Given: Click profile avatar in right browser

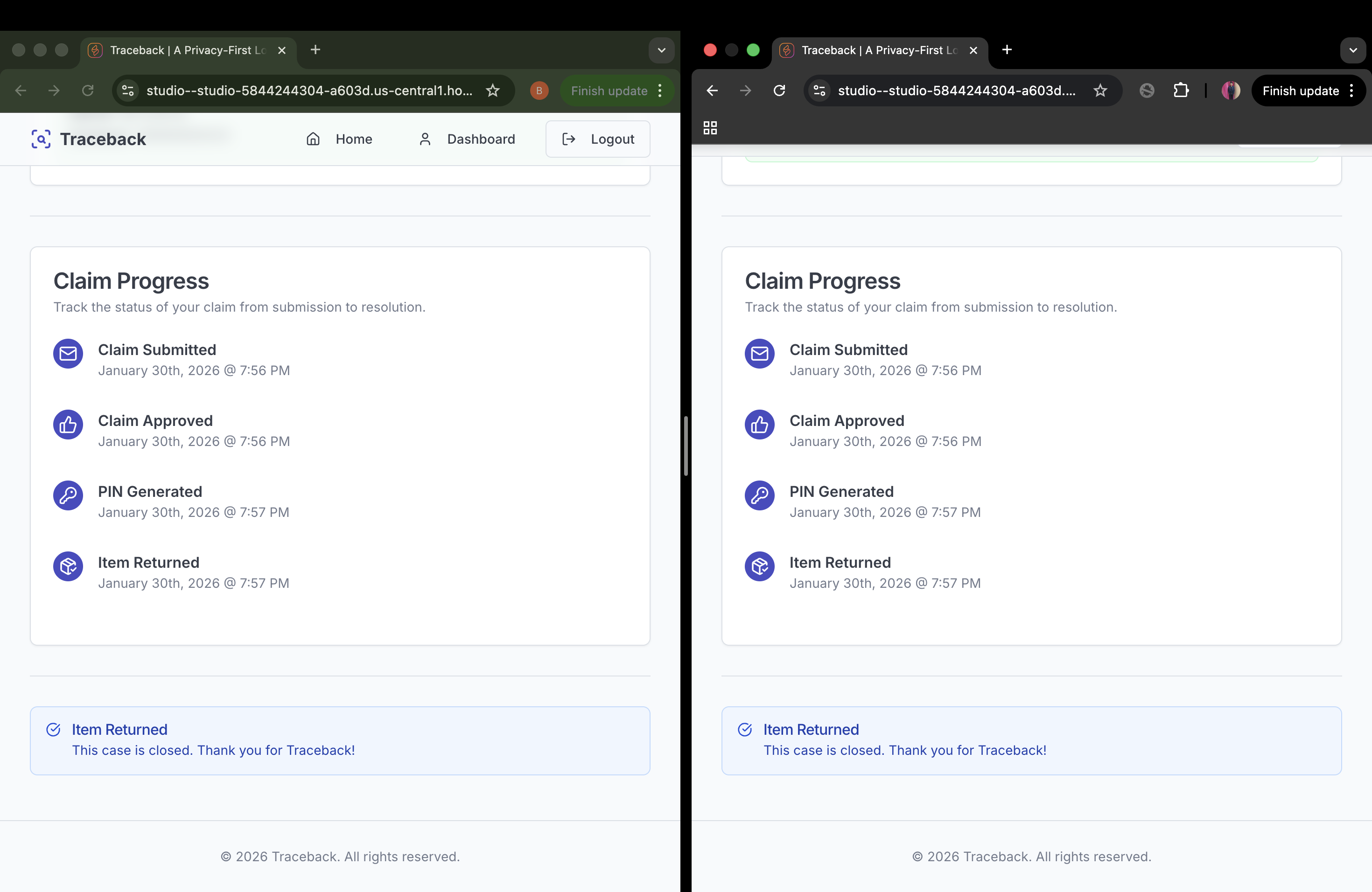Looking at the screenshot, I should point(1230,91).
